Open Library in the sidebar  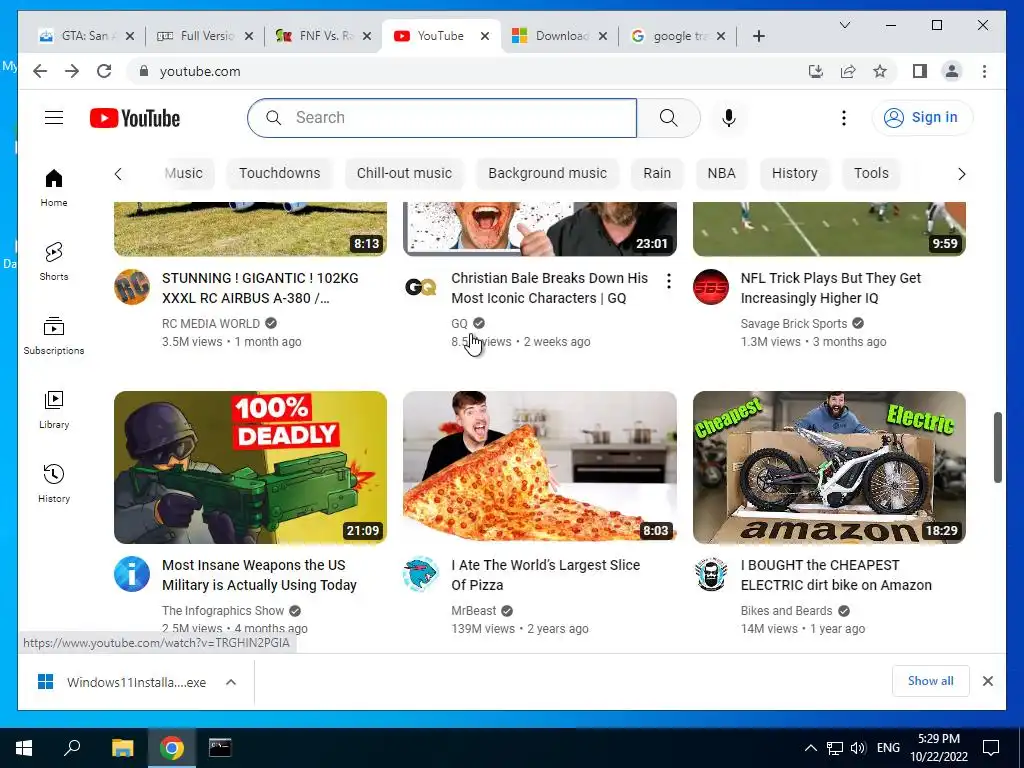tap(54, 410)
